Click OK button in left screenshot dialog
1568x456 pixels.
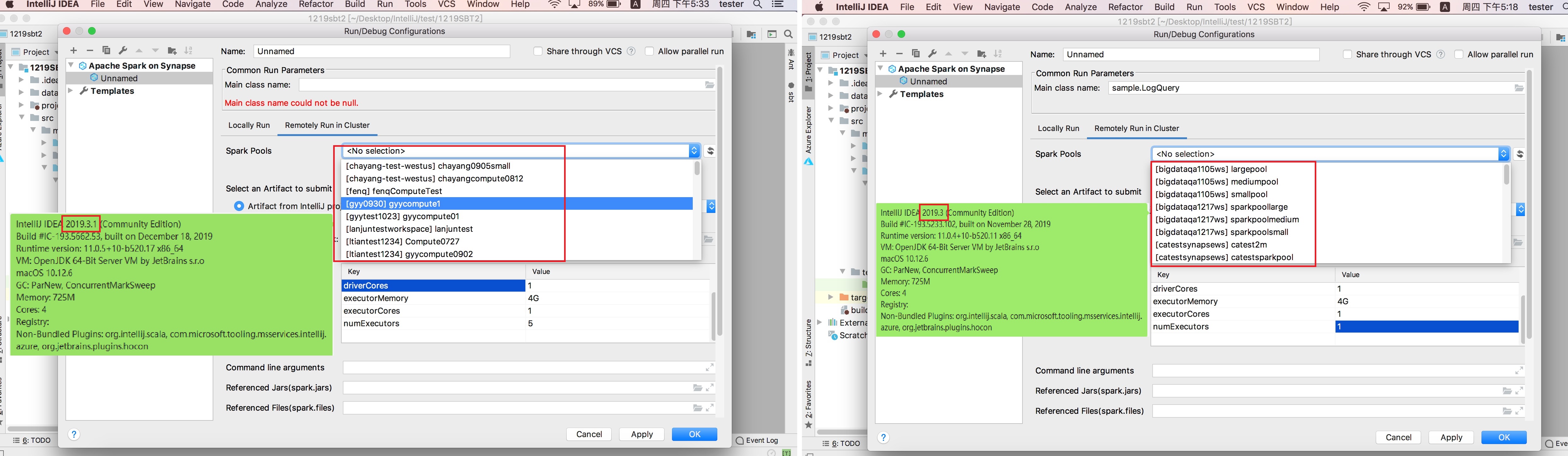(695, 434)
